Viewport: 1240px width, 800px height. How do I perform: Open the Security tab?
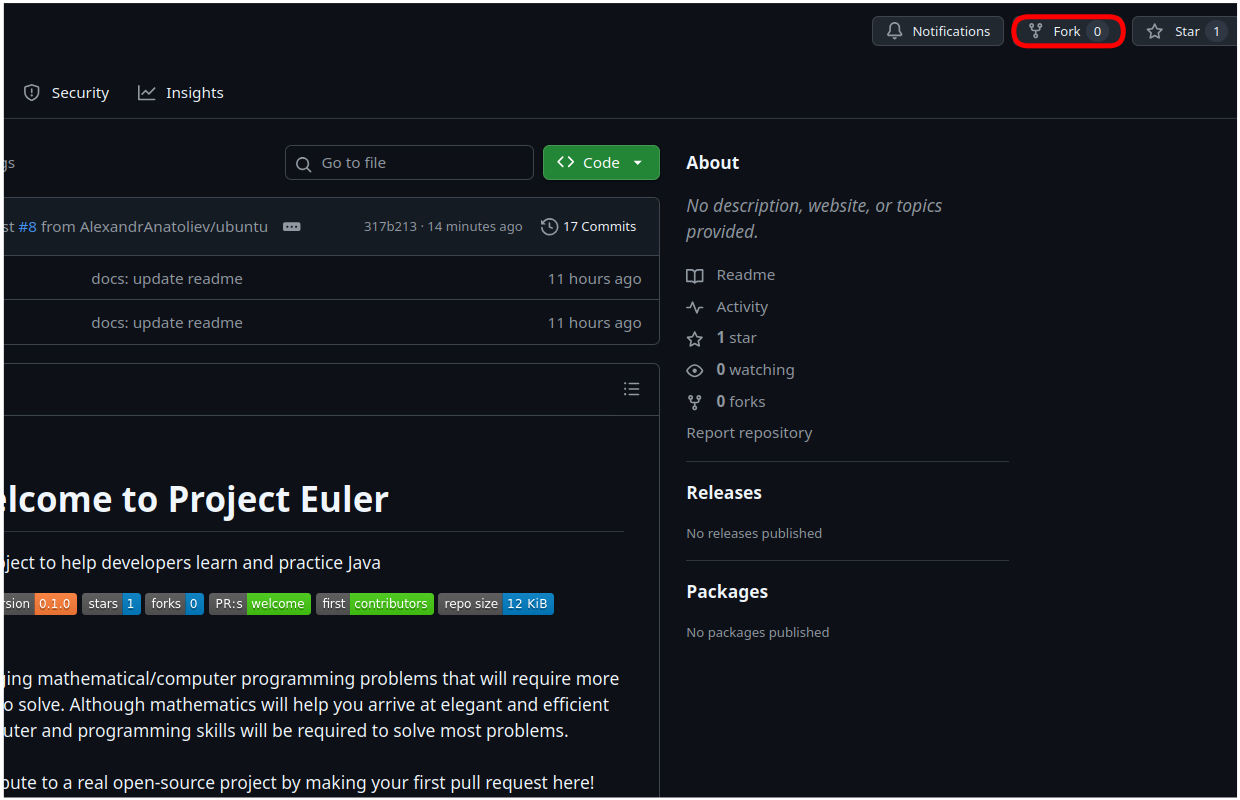(x=67, y=93)
